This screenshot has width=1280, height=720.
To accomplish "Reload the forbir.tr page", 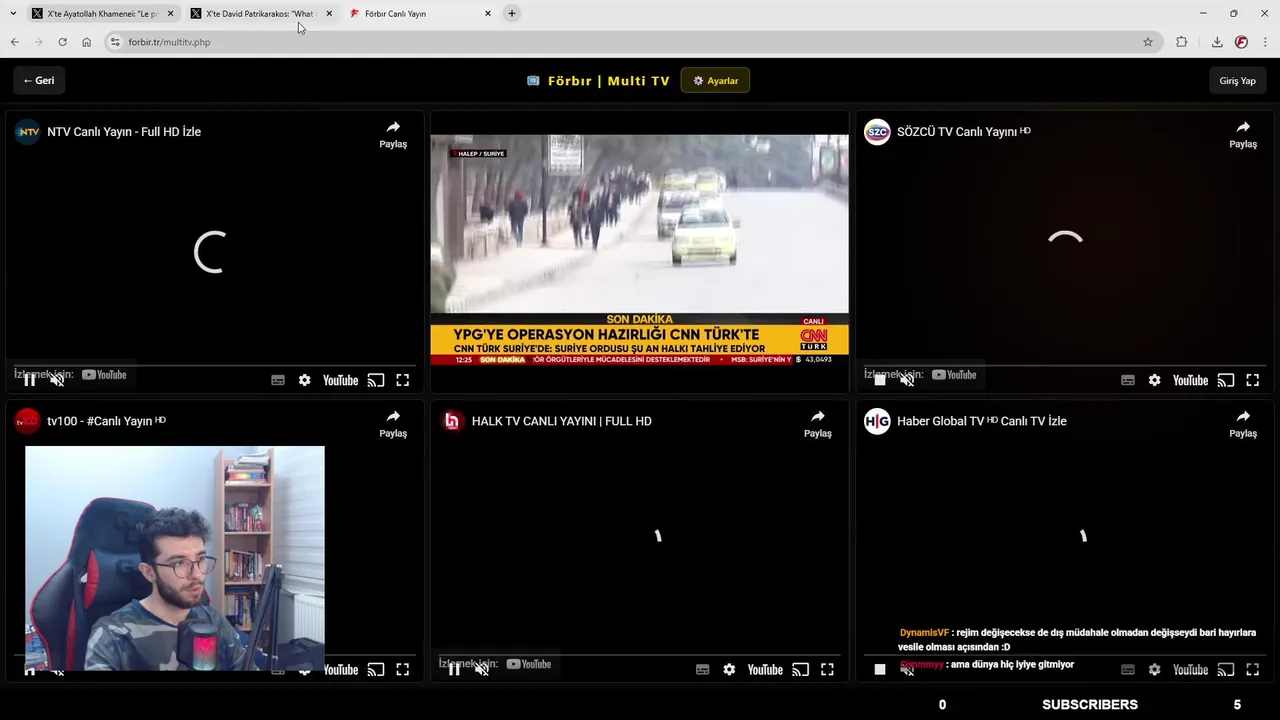I will [x=62, y=42].
